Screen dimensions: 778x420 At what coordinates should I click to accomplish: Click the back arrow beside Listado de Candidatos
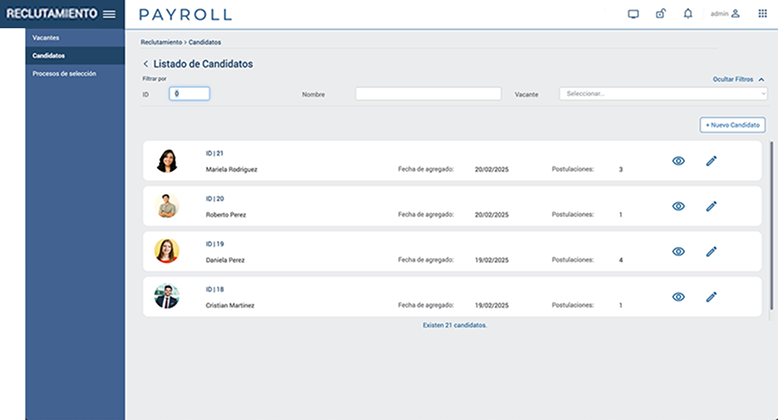pyautogui.click(x=146, y=64)
